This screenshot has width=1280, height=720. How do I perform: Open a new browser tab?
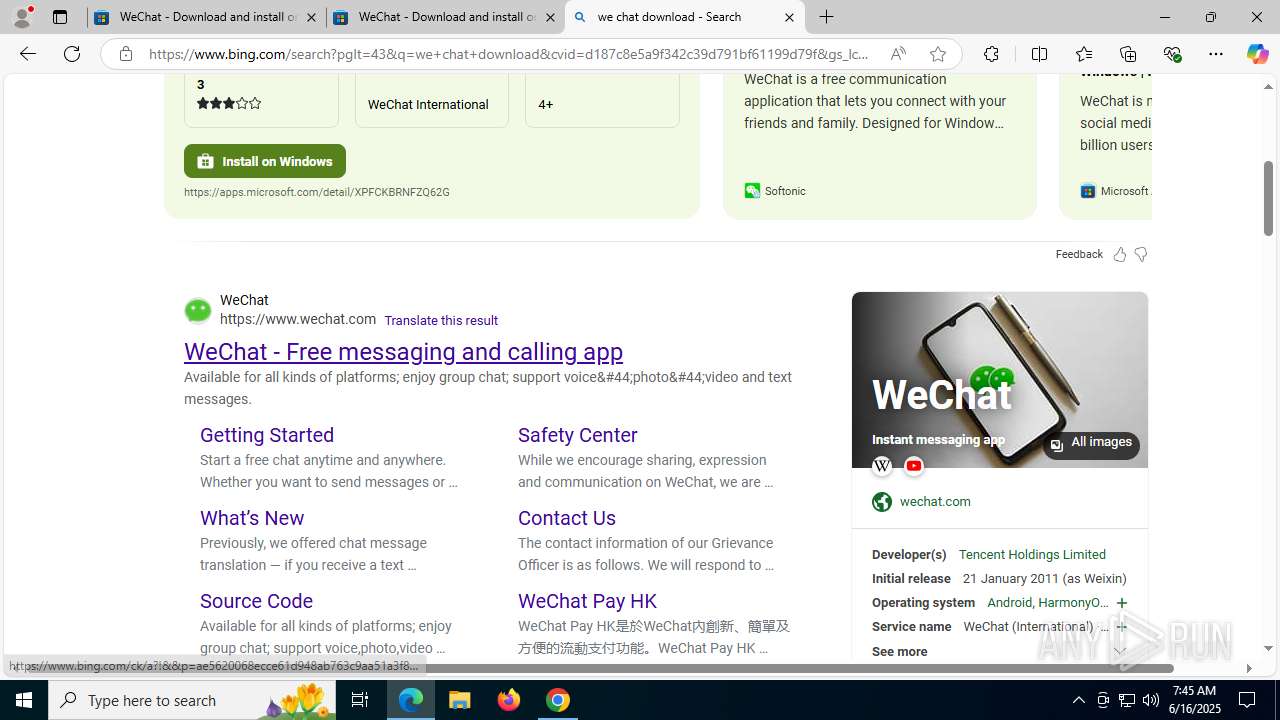827,17
